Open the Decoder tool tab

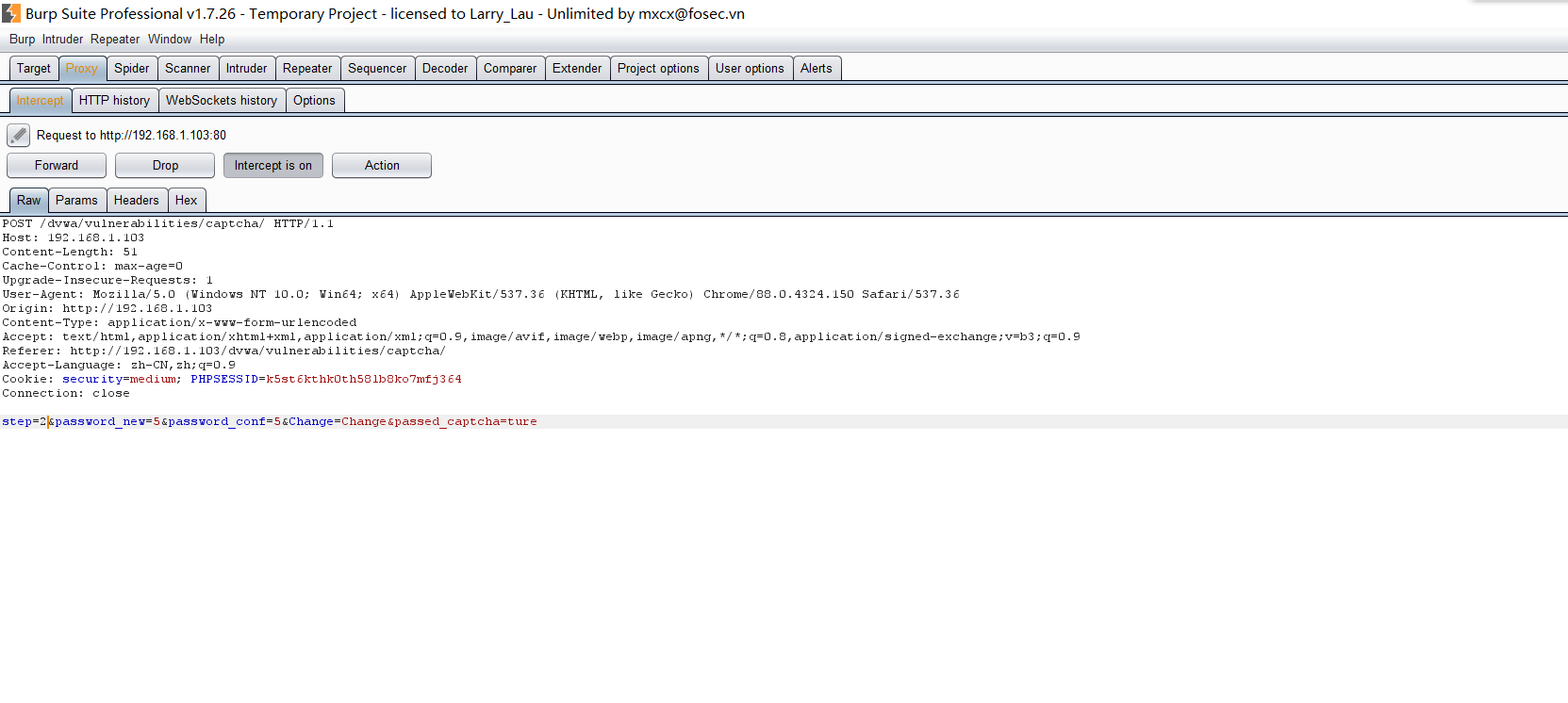445,69
